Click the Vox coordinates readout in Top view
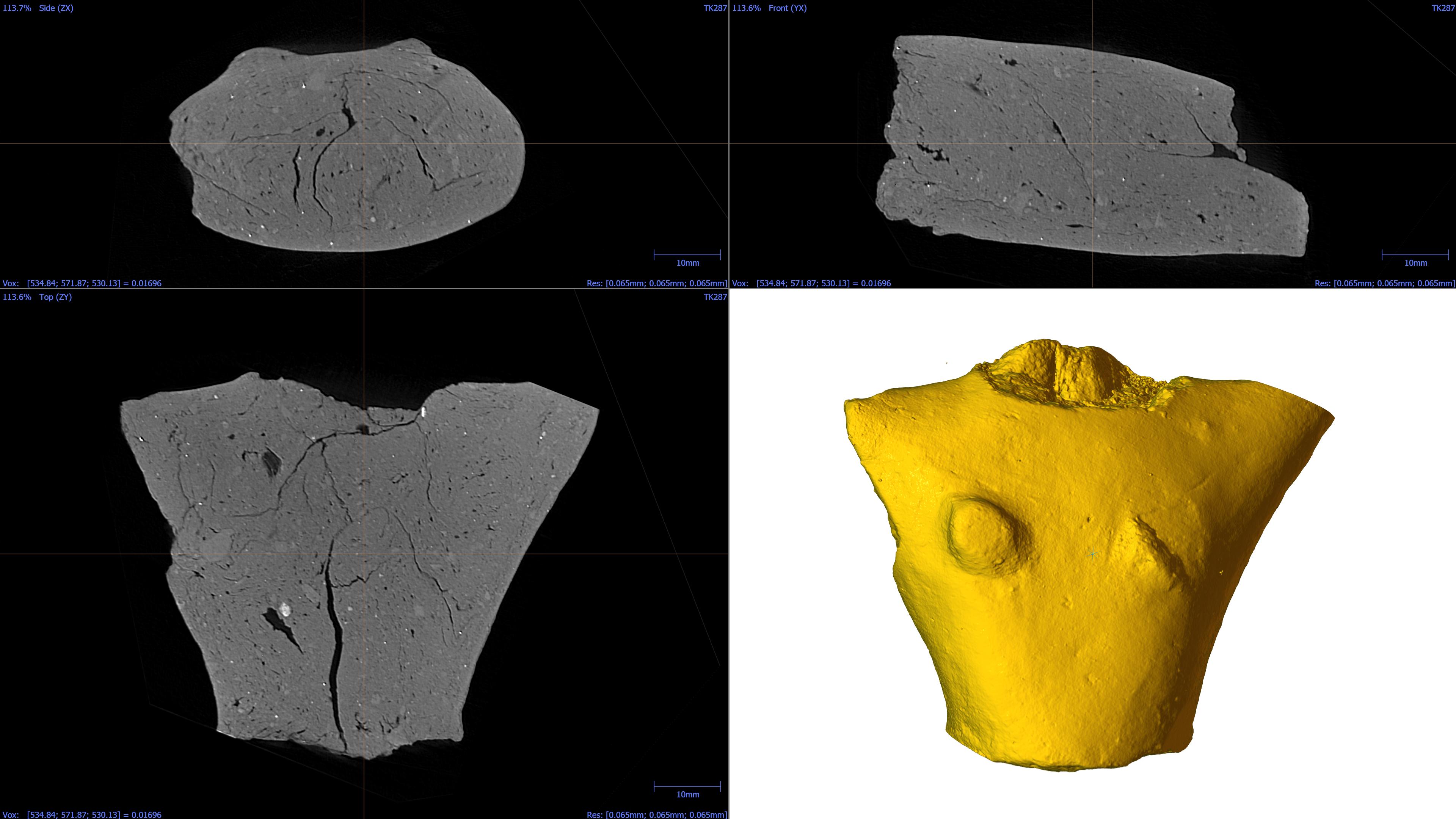The width and height of the screenshot is (1456, 819). tap(82, 814)
